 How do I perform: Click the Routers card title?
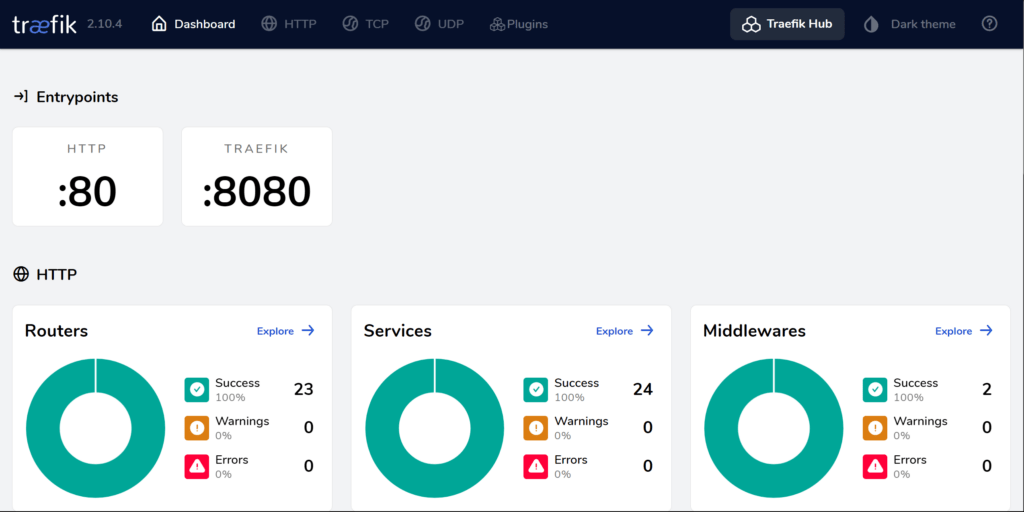pyautogui.click(x=56, y=331)
